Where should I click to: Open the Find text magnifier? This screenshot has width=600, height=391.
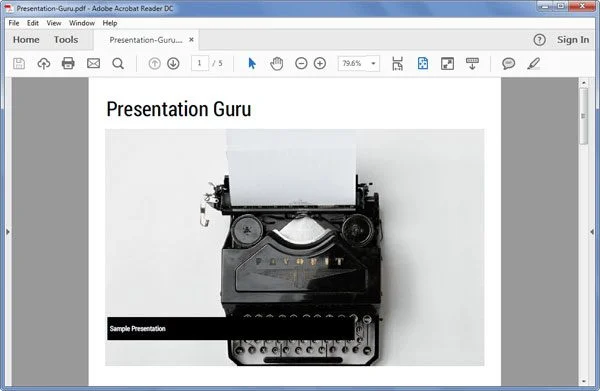pyautogui.click(x=118, y=64)
